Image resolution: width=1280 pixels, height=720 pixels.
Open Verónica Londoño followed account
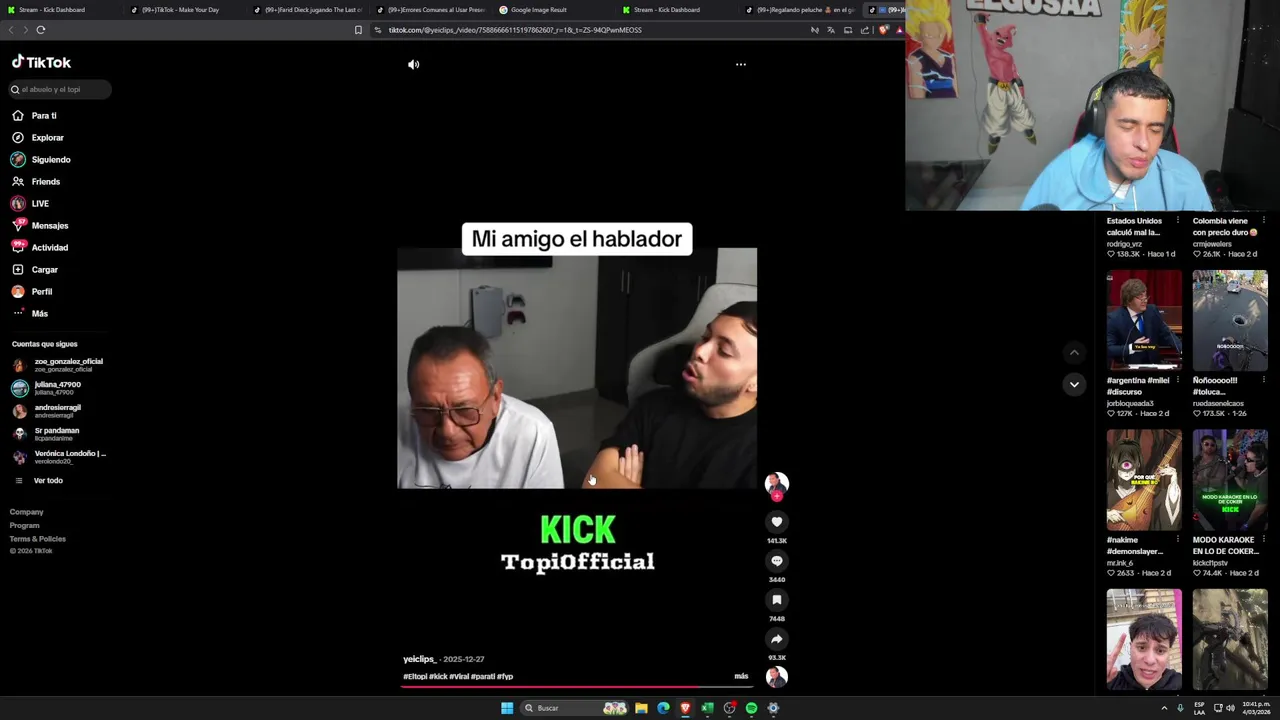point(58,457)
